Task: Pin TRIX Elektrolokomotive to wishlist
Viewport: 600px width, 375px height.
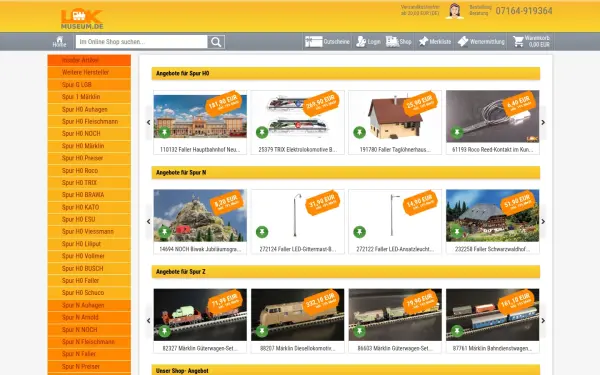Action: [262, 132]
